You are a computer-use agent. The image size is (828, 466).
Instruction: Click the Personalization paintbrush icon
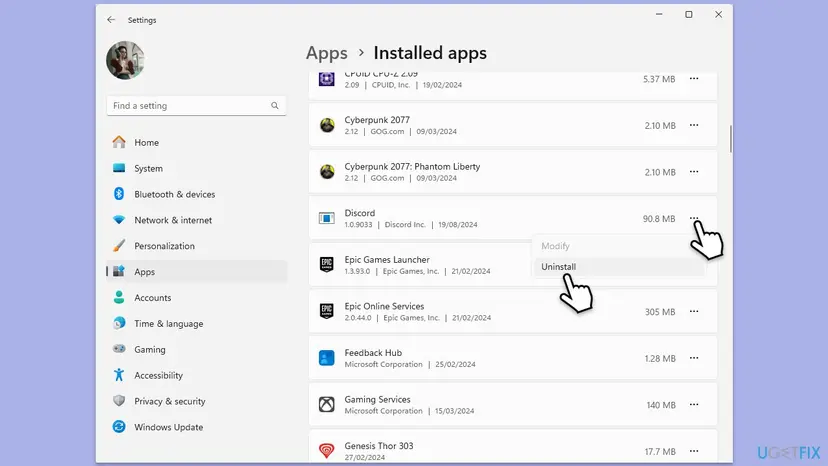point(119,246)
